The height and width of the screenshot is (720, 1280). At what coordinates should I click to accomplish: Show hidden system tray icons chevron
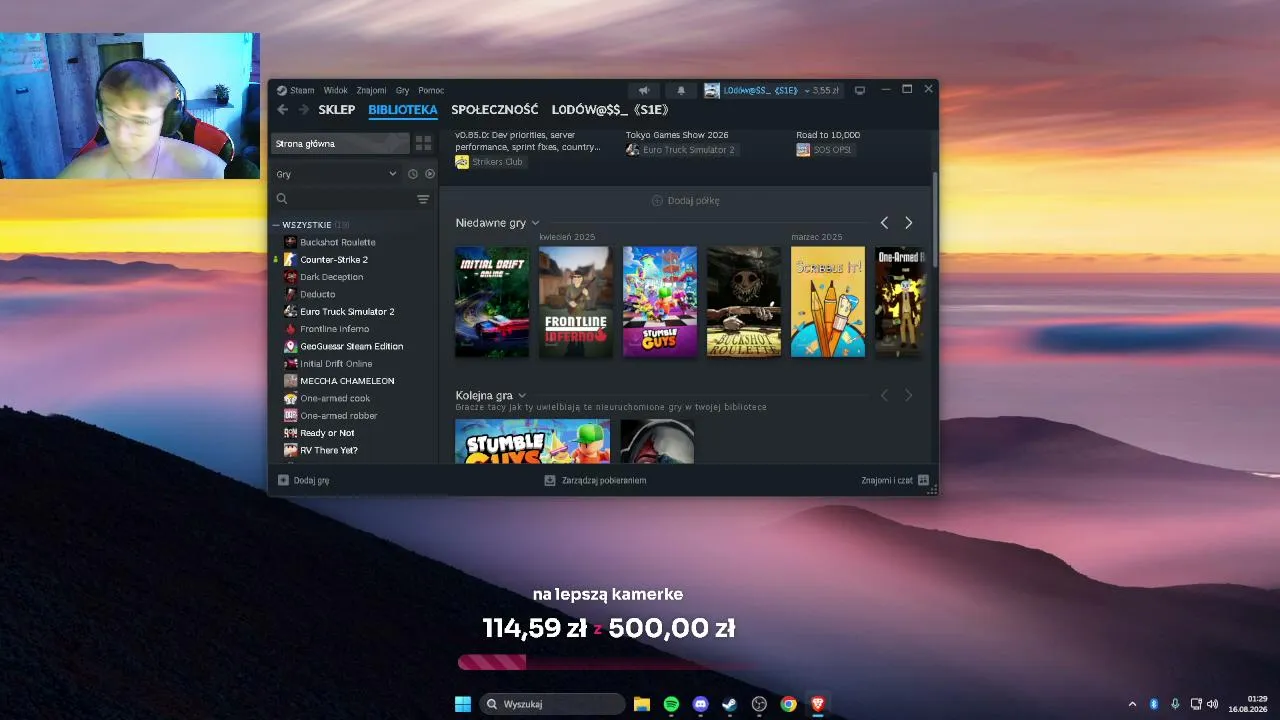click(1133, 704)
